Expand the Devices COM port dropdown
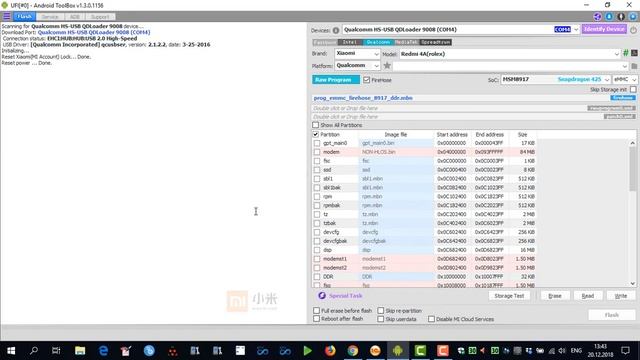This screenshot has height=360, width=640. [576, 30]
